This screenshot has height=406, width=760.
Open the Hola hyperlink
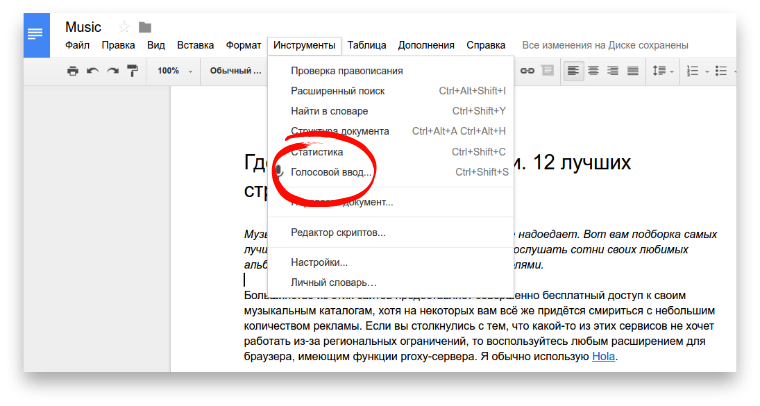(x=603, y=355)
